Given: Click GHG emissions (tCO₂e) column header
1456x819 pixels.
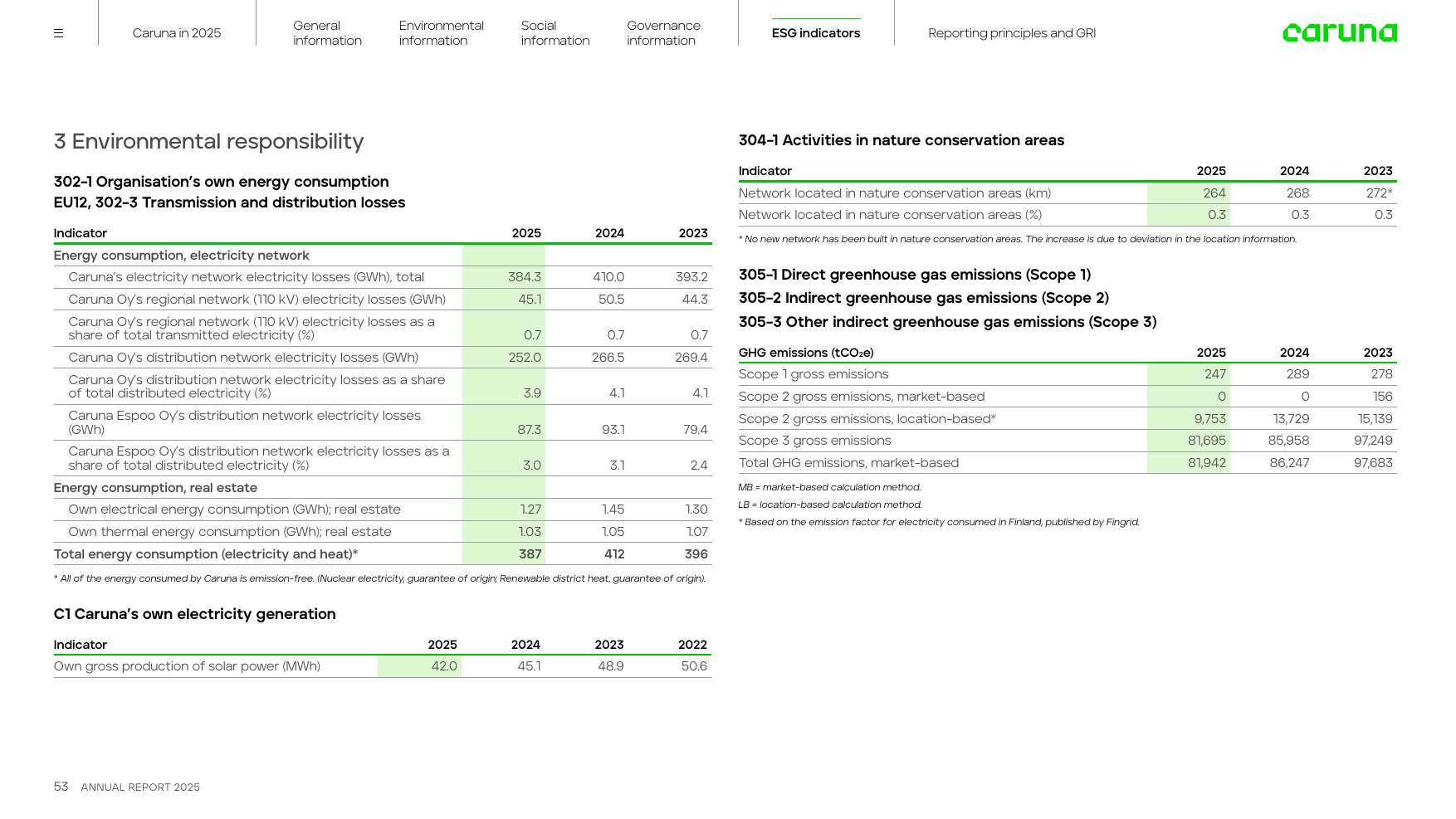Looking at the screenshot, I should [x=806, y=353].
